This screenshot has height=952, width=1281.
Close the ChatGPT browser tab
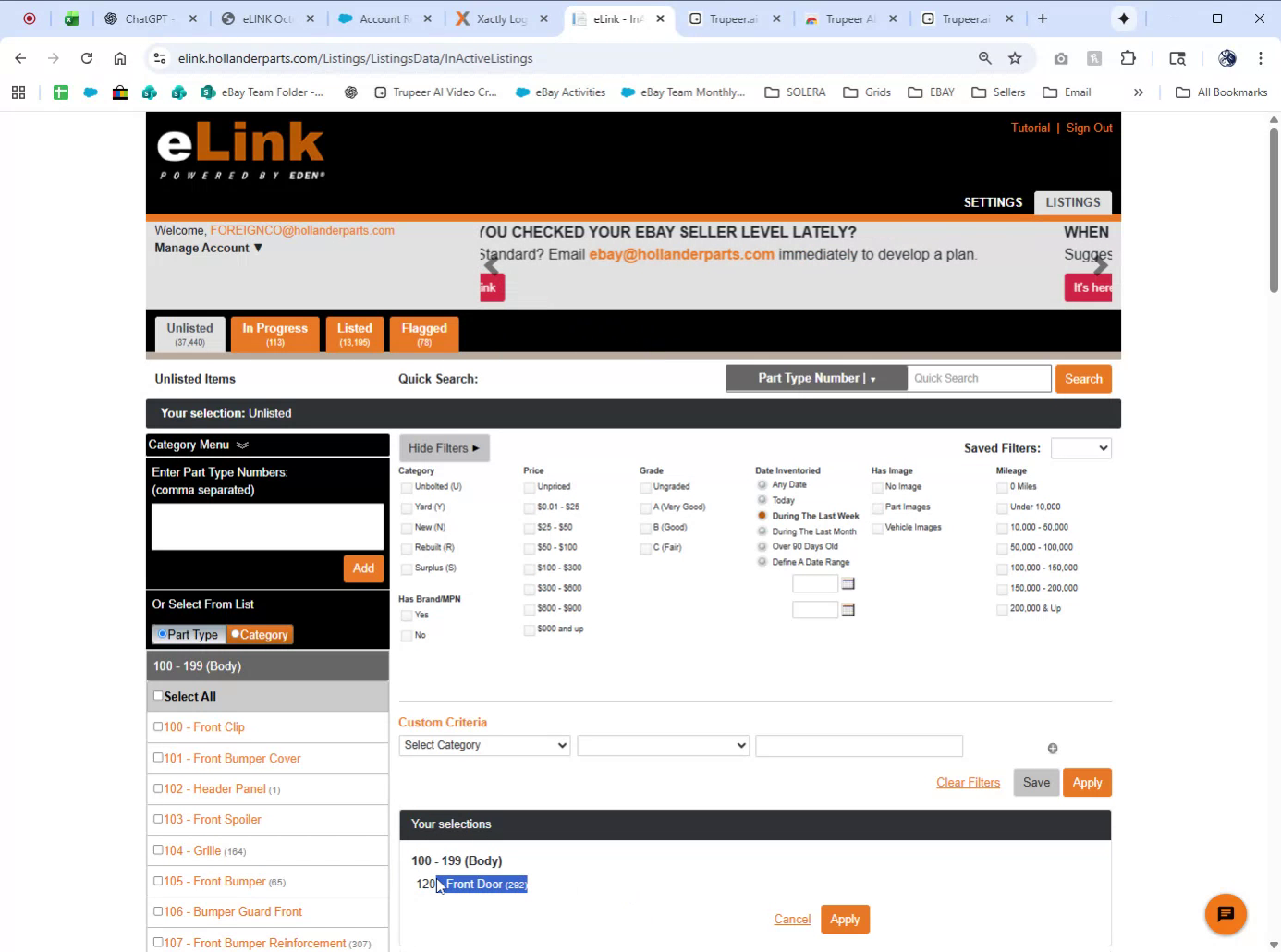tap(192, 18)
